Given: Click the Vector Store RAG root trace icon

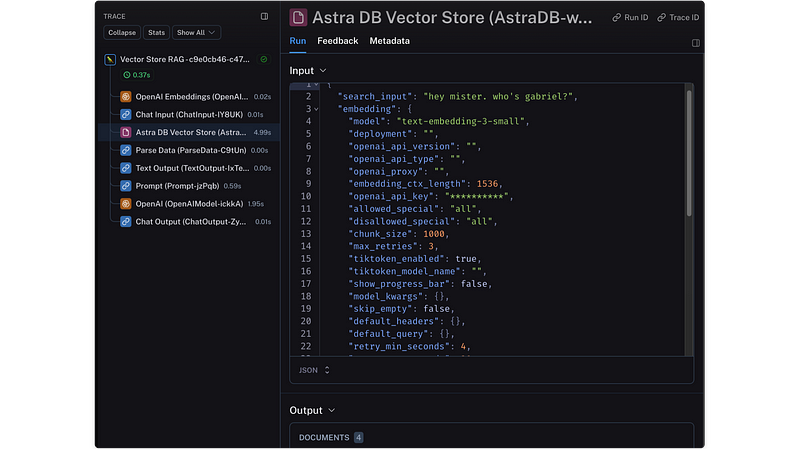Looking at the screenshot, I should click(x=110, y=60).
